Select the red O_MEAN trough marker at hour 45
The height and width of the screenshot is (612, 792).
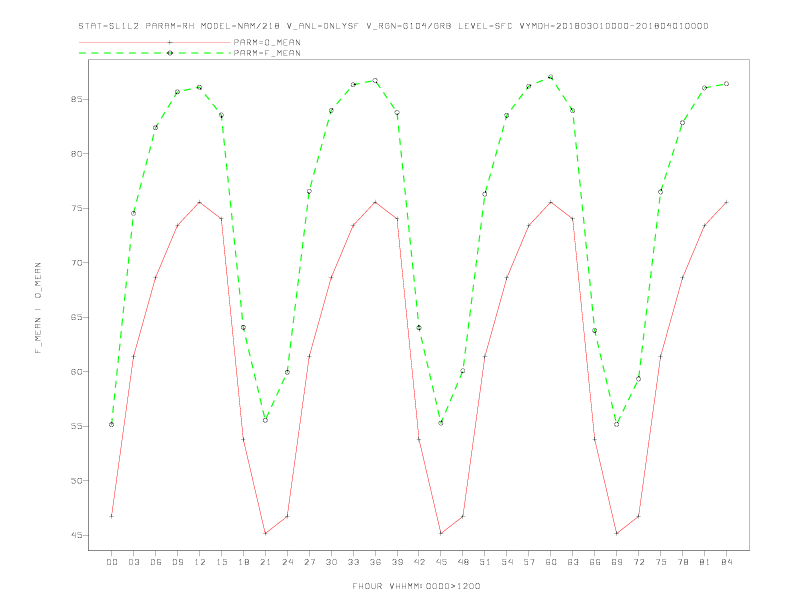click(x=441, y=533)
